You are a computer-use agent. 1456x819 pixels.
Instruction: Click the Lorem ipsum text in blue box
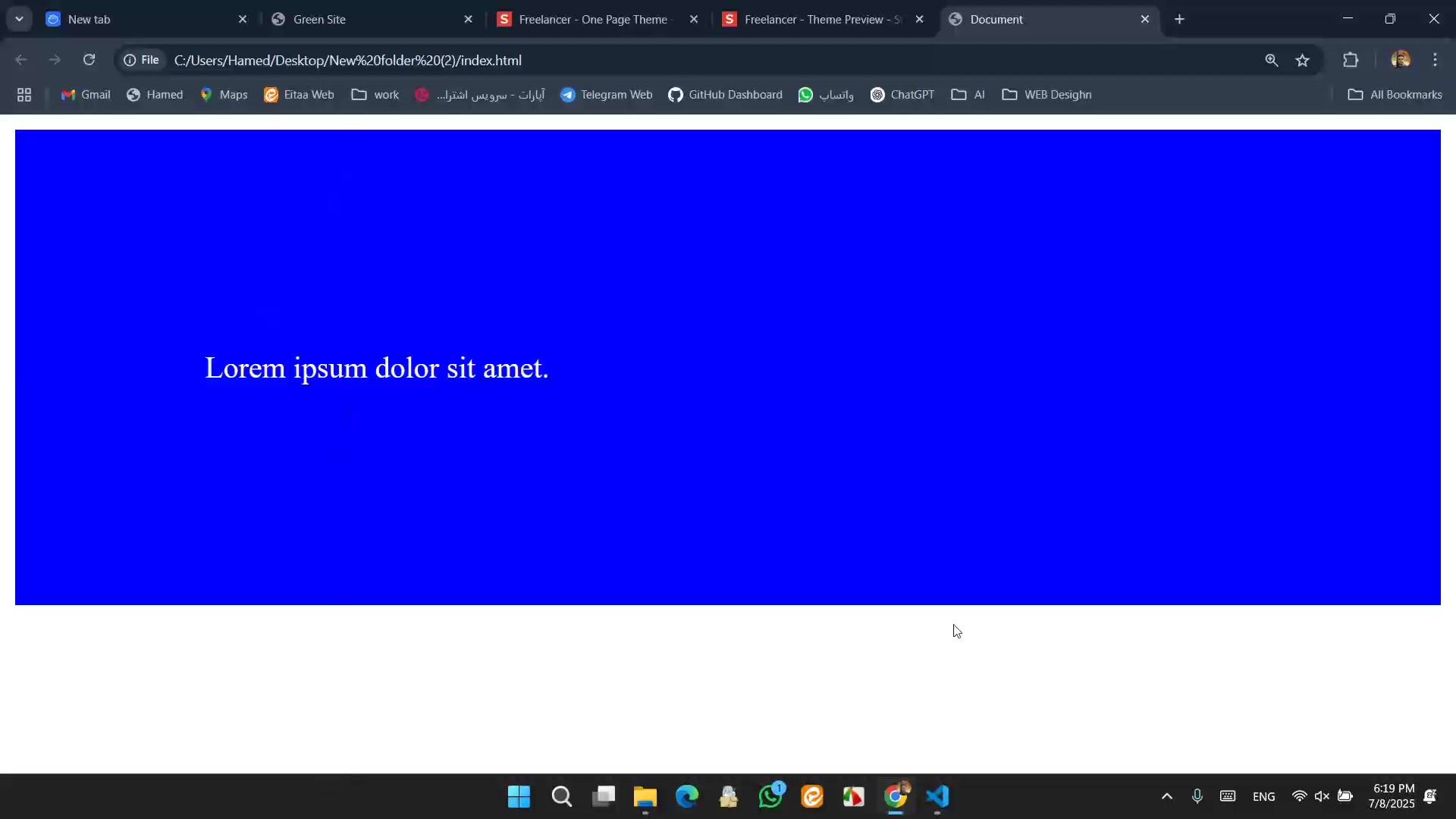click(x=377, y=369)
